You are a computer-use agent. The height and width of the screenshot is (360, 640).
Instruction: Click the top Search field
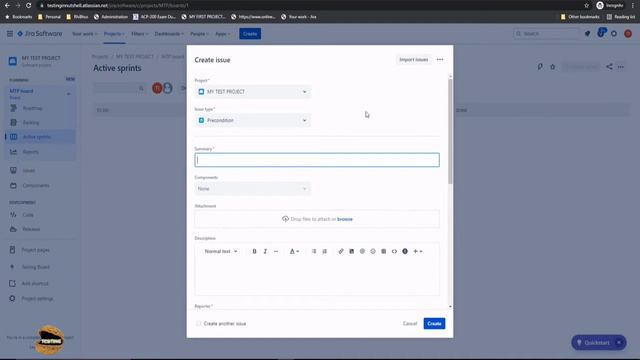[x=546, y=34]
